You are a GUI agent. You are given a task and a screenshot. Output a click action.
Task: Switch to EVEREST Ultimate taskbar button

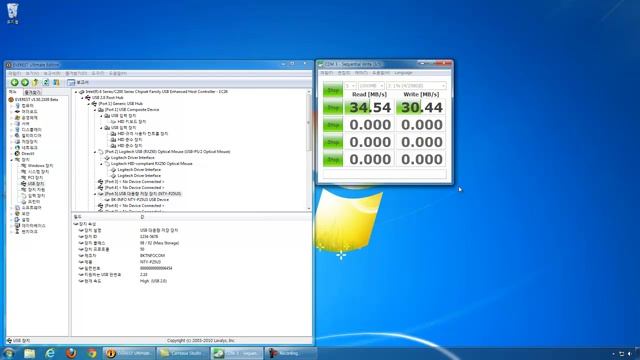tap(129, 353)
